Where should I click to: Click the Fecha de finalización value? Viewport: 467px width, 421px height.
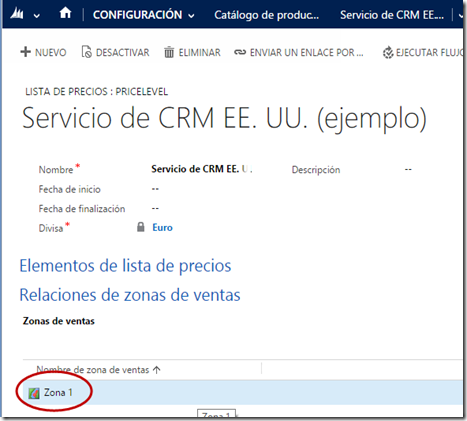pos(155,209)
